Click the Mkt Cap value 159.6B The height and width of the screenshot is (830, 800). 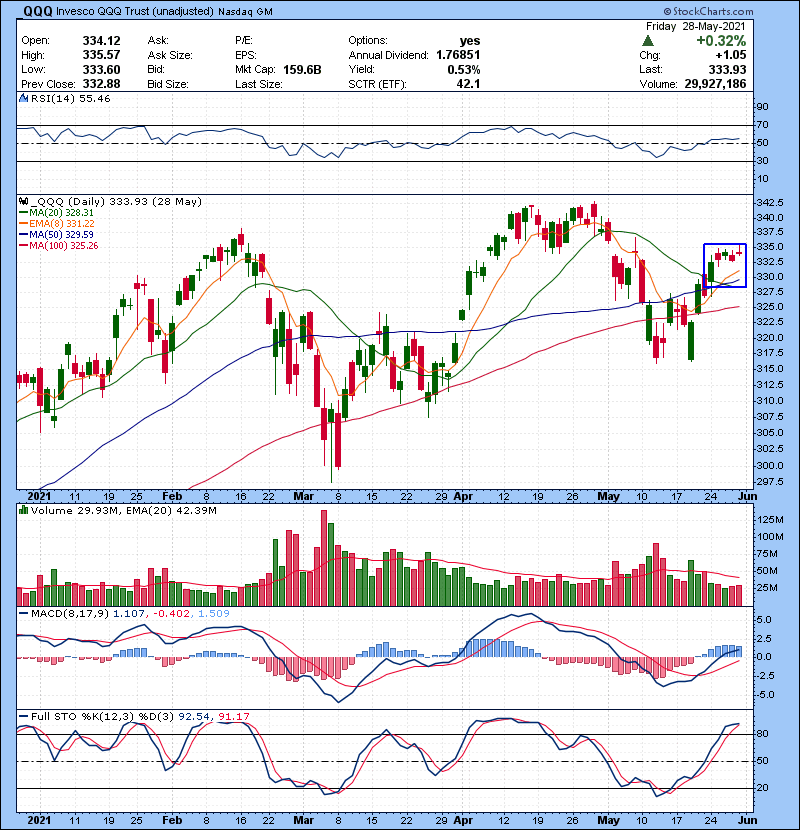tap(302, 69)
